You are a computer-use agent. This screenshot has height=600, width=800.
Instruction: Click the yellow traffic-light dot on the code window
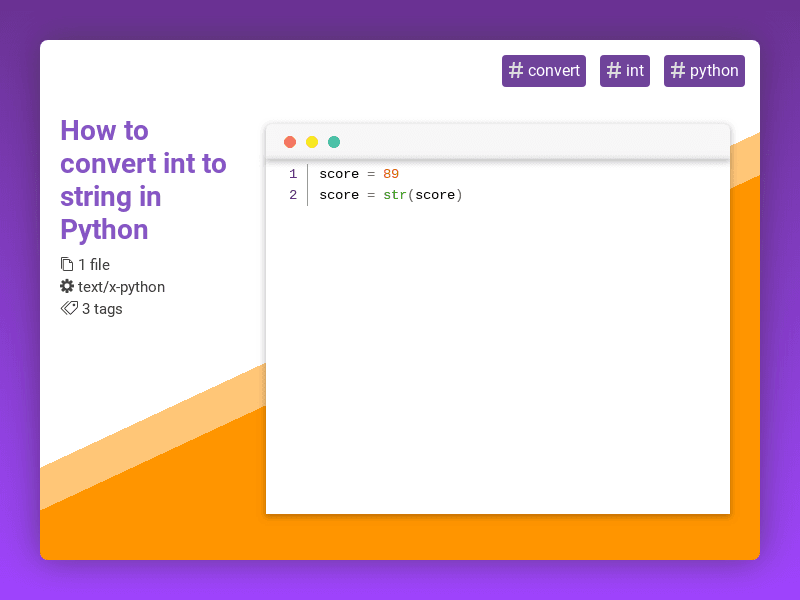[311, 141]
